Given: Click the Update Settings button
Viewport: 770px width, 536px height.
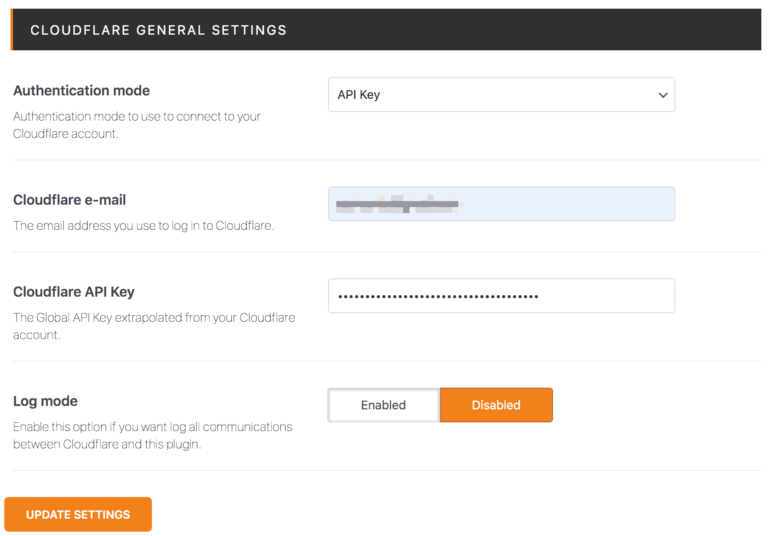Looking at the screenshot, I should coord(78,514).
